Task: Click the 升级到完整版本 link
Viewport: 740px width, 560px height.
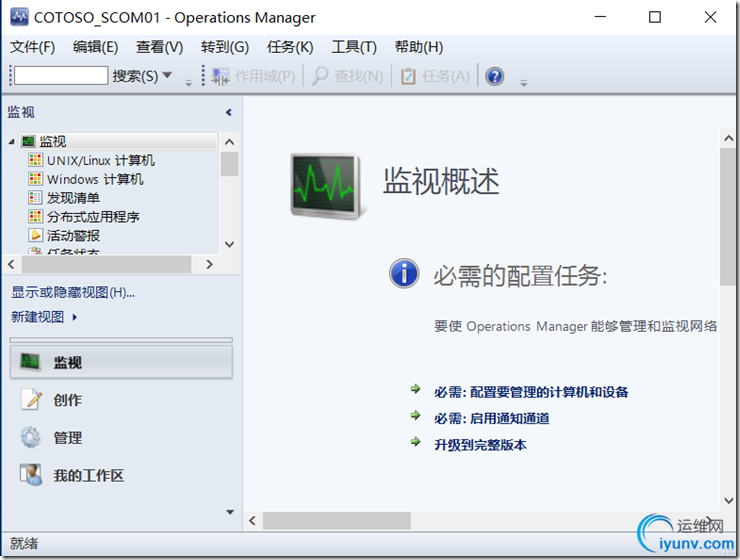Action: (x=480, y=445)
